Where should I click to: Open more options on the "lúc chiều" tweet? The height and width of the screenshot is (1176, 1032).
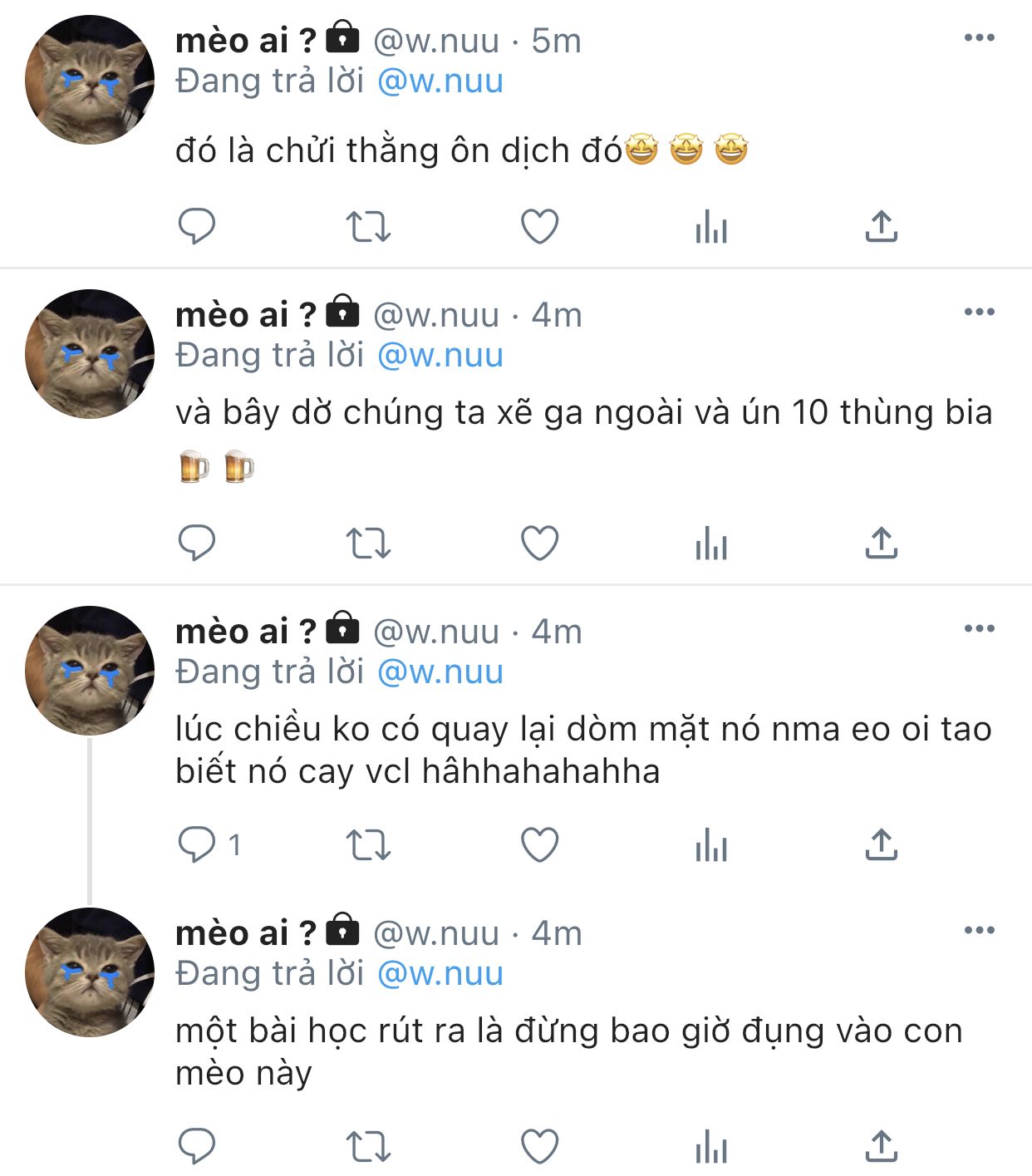980,628
